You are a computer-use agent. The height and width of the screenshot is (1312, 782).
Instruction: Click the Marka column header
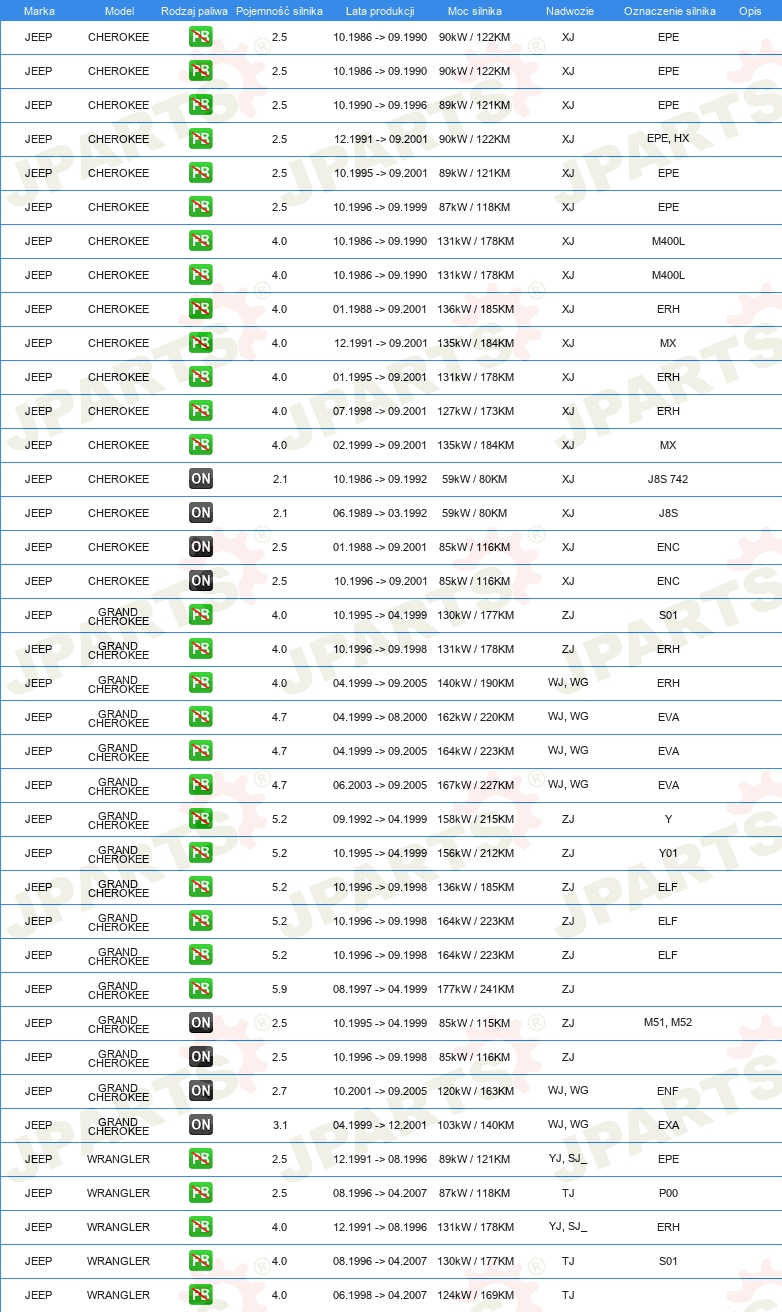(x=39, y=11)
